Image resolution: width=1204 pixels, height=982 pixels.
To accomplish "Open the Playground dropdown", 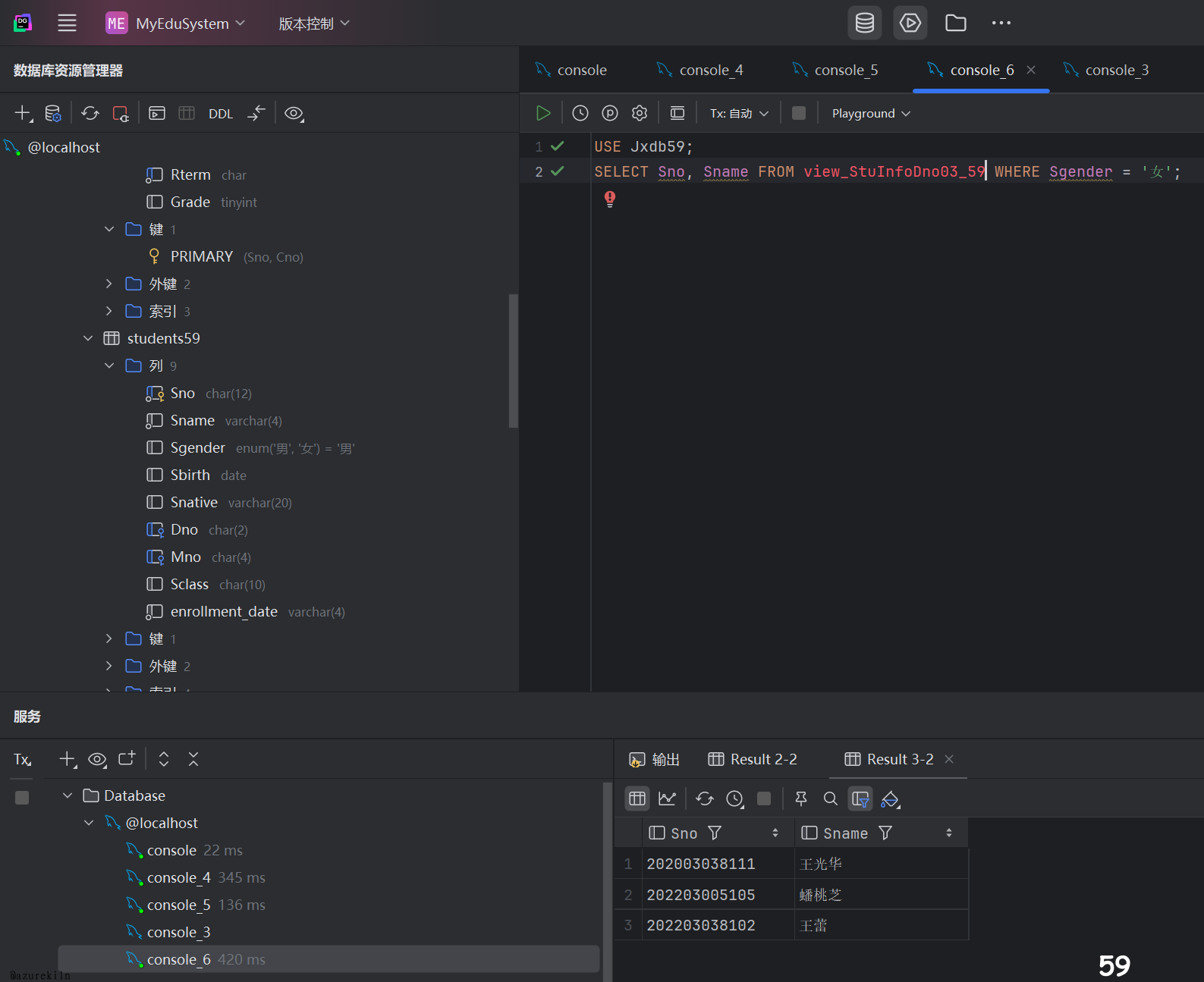I will pyautogui.click(x=870, y=113).
